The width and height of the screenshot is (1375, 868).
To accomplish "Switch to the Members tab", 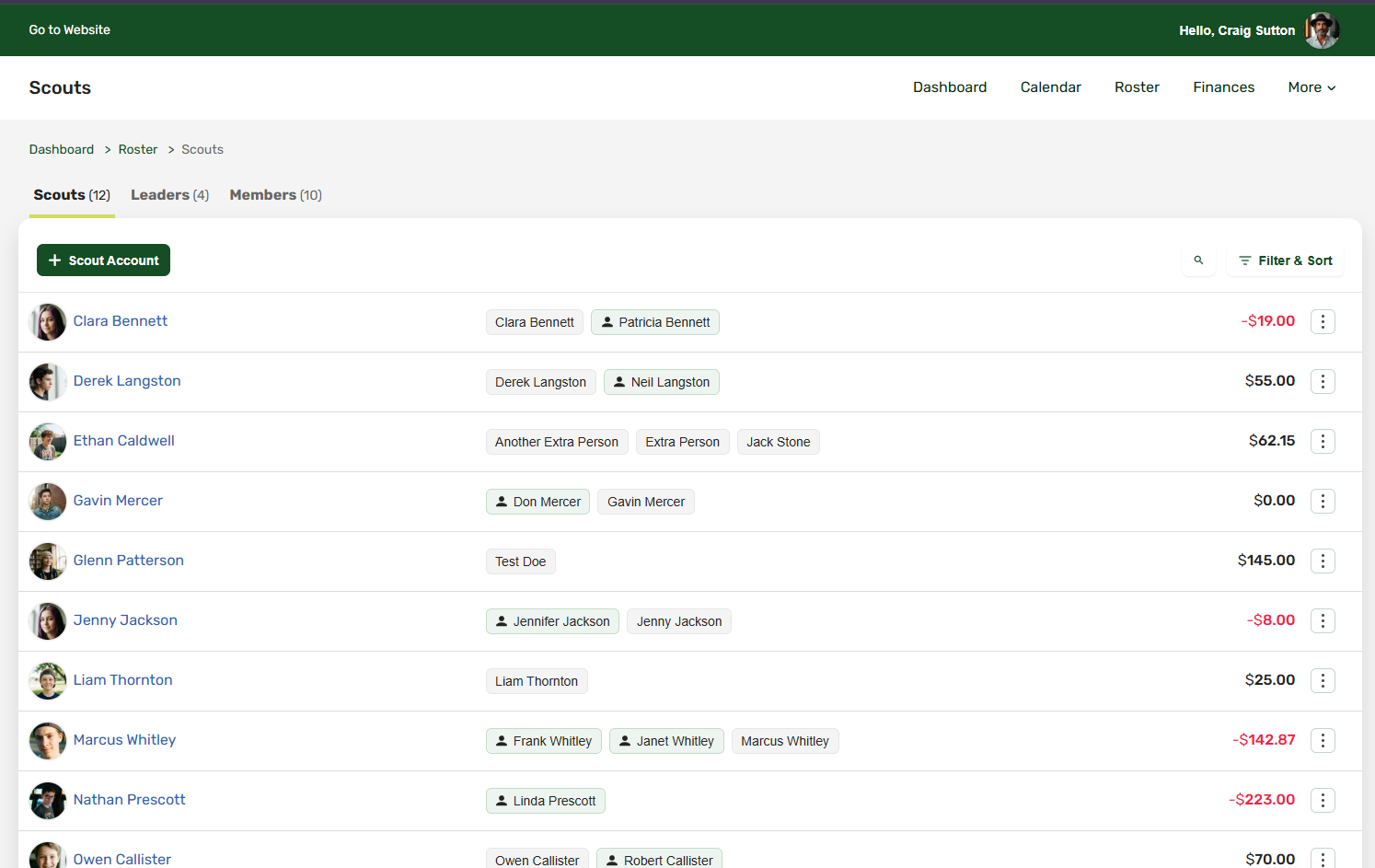I will point(276,195).
